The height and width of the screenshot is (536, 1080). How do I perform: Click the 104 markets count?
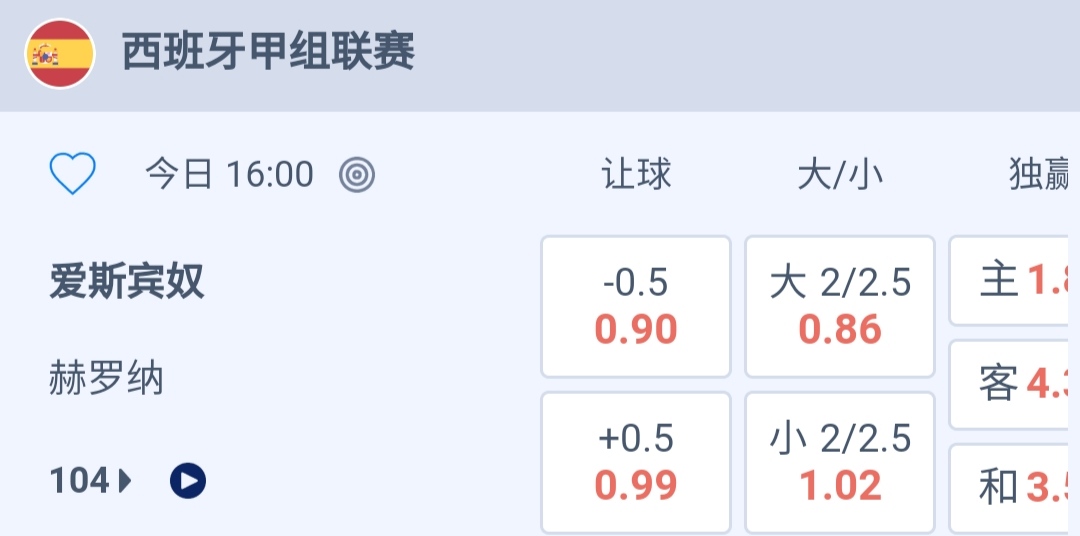click(x=79, y=482)
